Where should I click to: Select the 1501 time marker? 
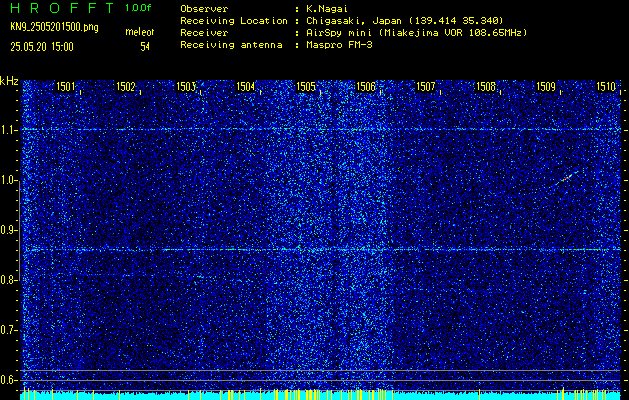[x=66, y=87]
